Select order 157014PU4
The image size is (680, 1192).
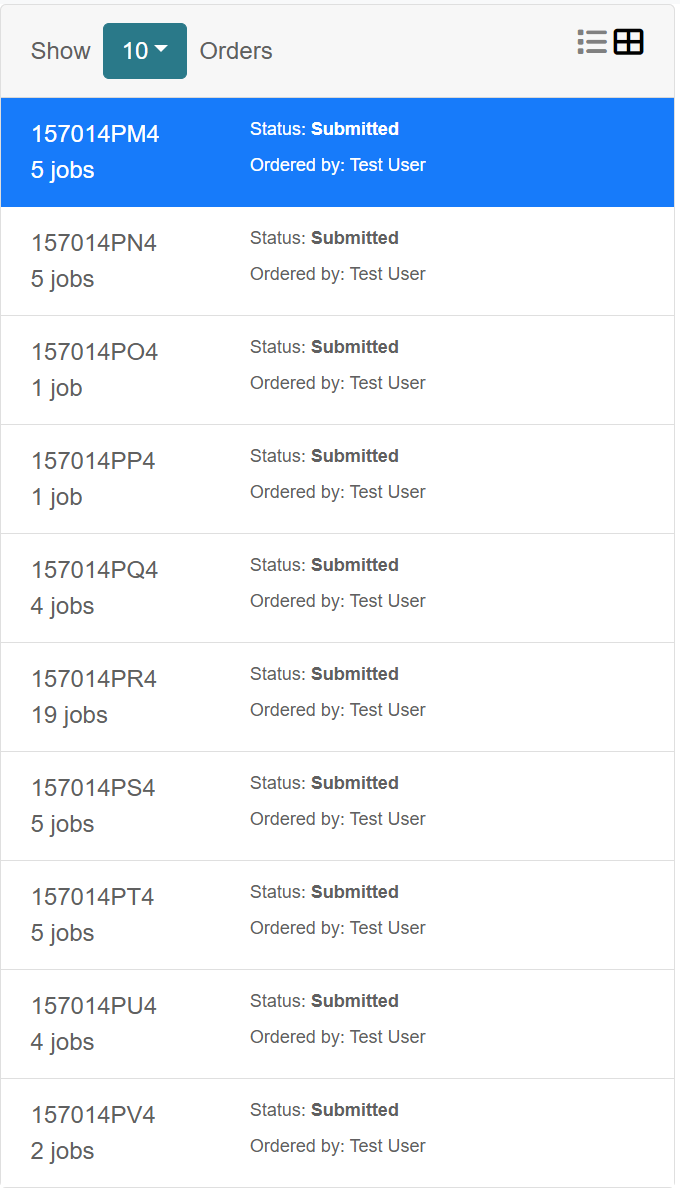click(x=338, y=1024)
